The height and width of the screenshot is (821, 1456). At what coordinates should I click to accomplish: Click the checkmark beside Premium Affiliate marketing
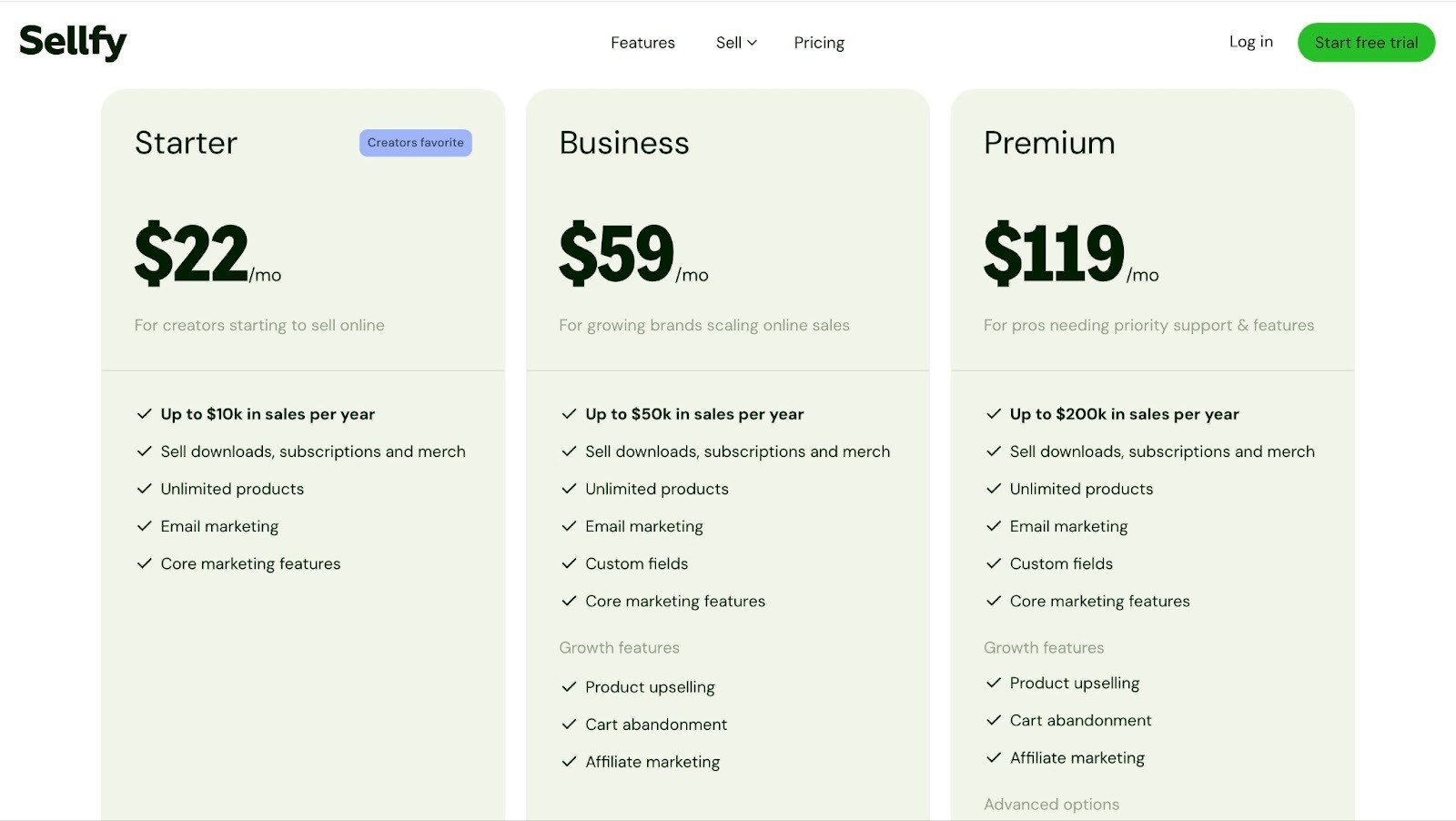tap(992, 757)
